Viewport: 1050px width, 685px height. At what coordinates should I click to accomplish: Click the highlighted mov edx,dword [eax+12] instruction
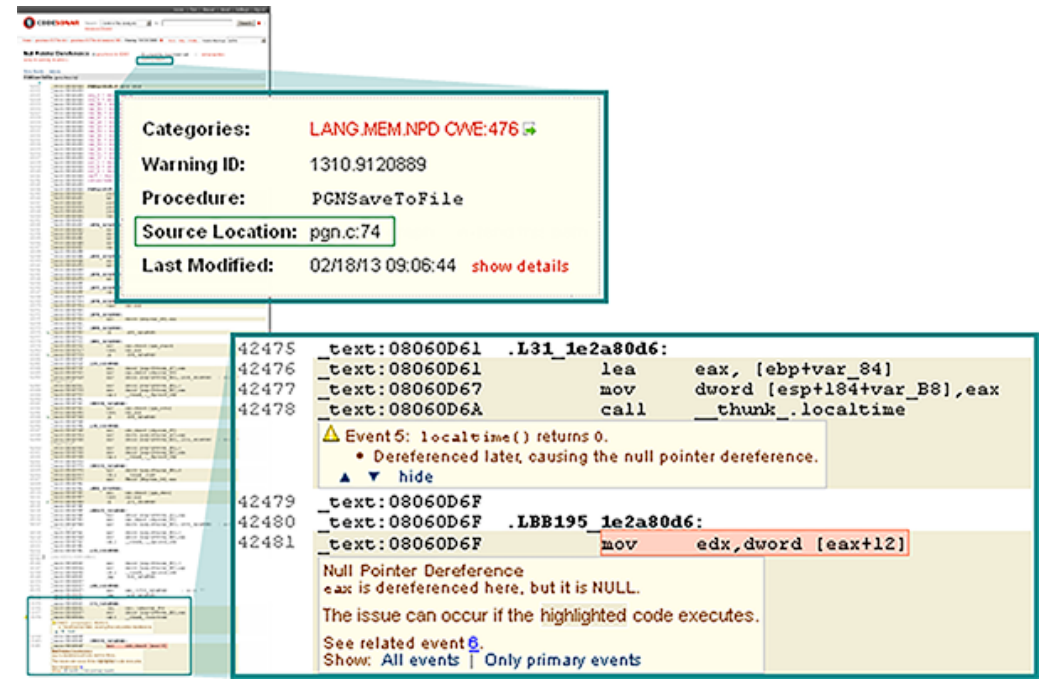tap(756, 544)
